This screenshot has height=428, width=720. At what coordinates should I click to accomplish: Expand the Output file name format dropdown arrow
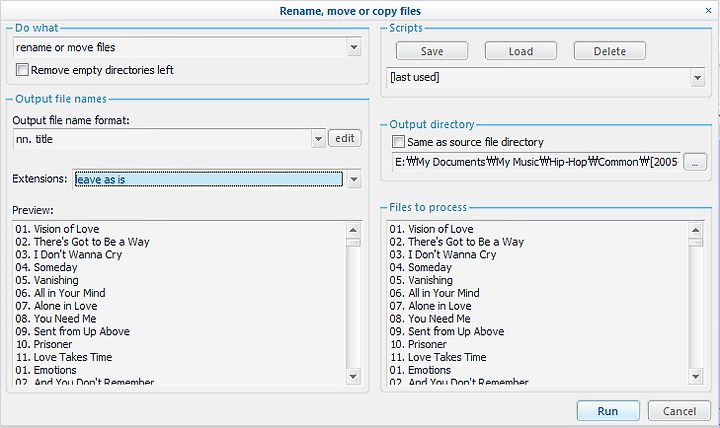click(x=318, y=139)
